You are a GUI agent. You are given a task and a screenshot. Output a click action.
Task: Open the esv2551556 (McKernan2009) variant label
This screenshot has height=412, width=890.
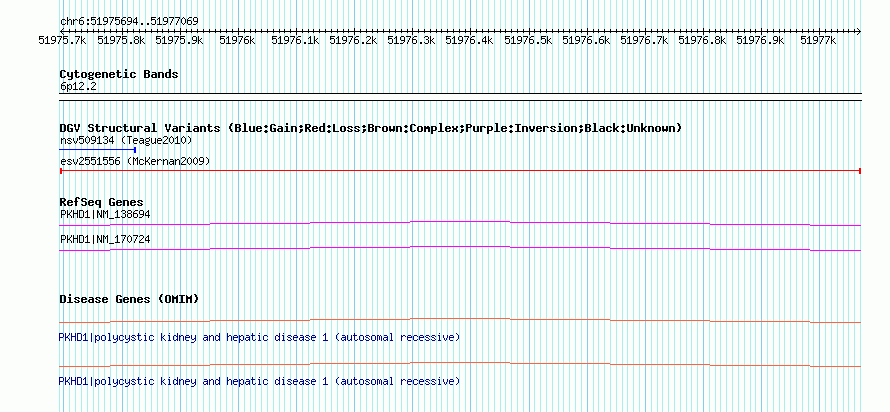(135, 162)
